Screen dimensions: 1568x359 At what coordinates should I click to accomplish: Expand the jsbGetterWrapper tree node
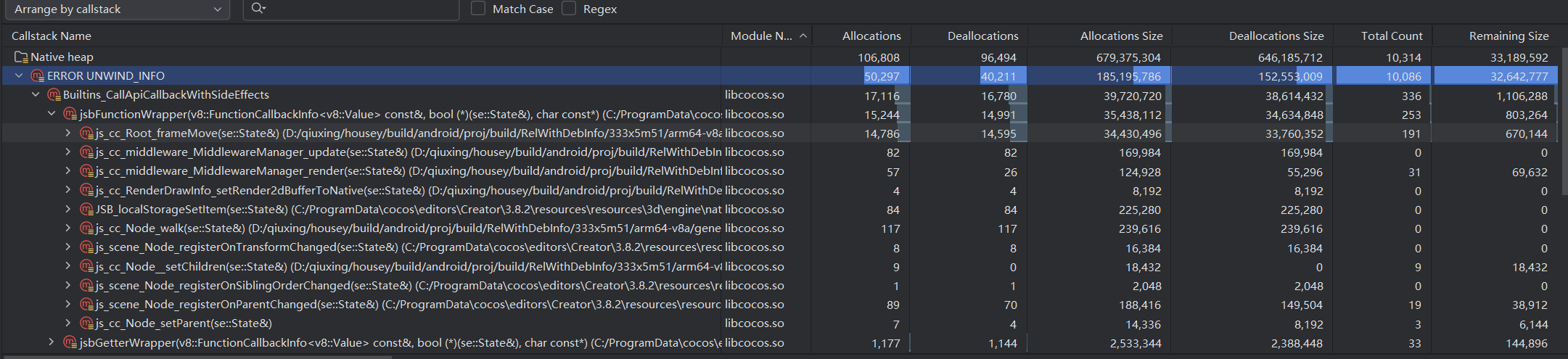51,342
